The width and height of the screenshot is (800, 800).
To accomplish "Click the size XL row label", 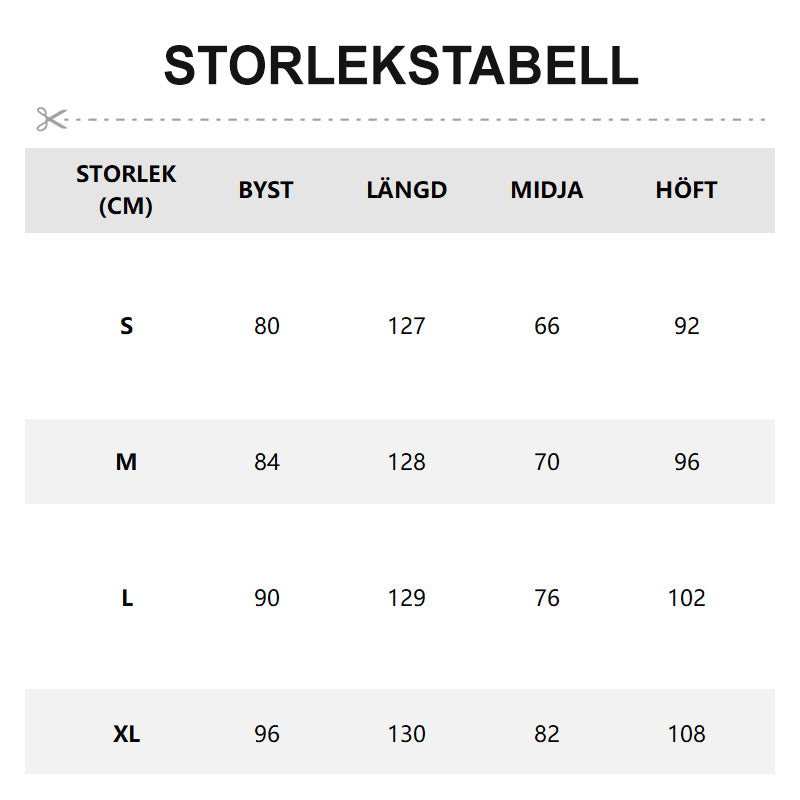I will 126,734.
